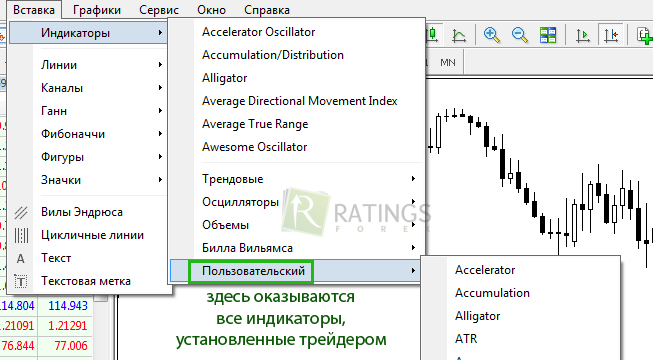Toggle chart shift icon in toolbar
The image size is (653, 360).
coord(611,35)
